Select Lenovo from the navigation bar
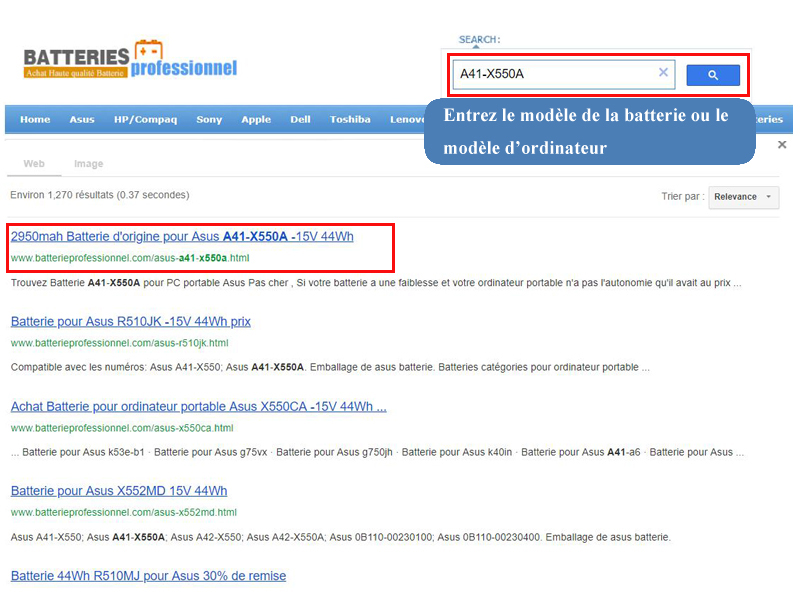The image size is (800, 616). (408, 118)
